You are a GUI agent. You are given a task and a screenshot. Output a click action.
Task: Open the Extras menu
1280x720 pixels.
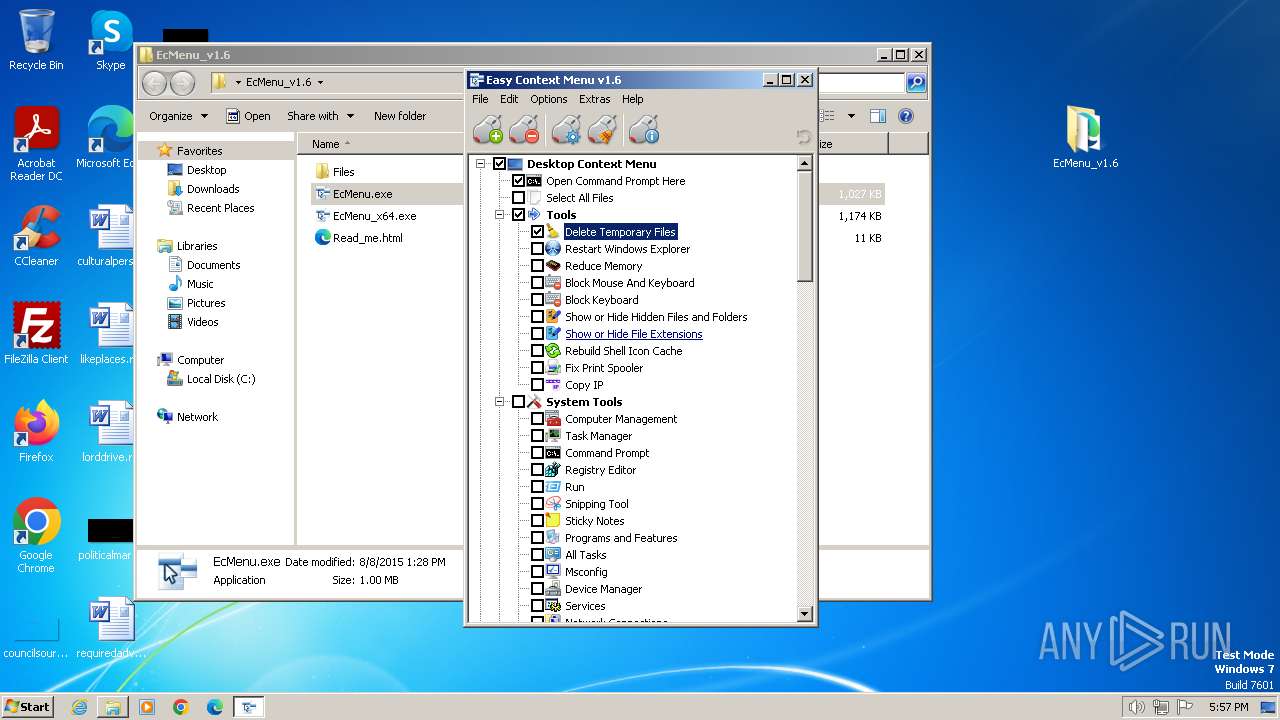(594, 99)
